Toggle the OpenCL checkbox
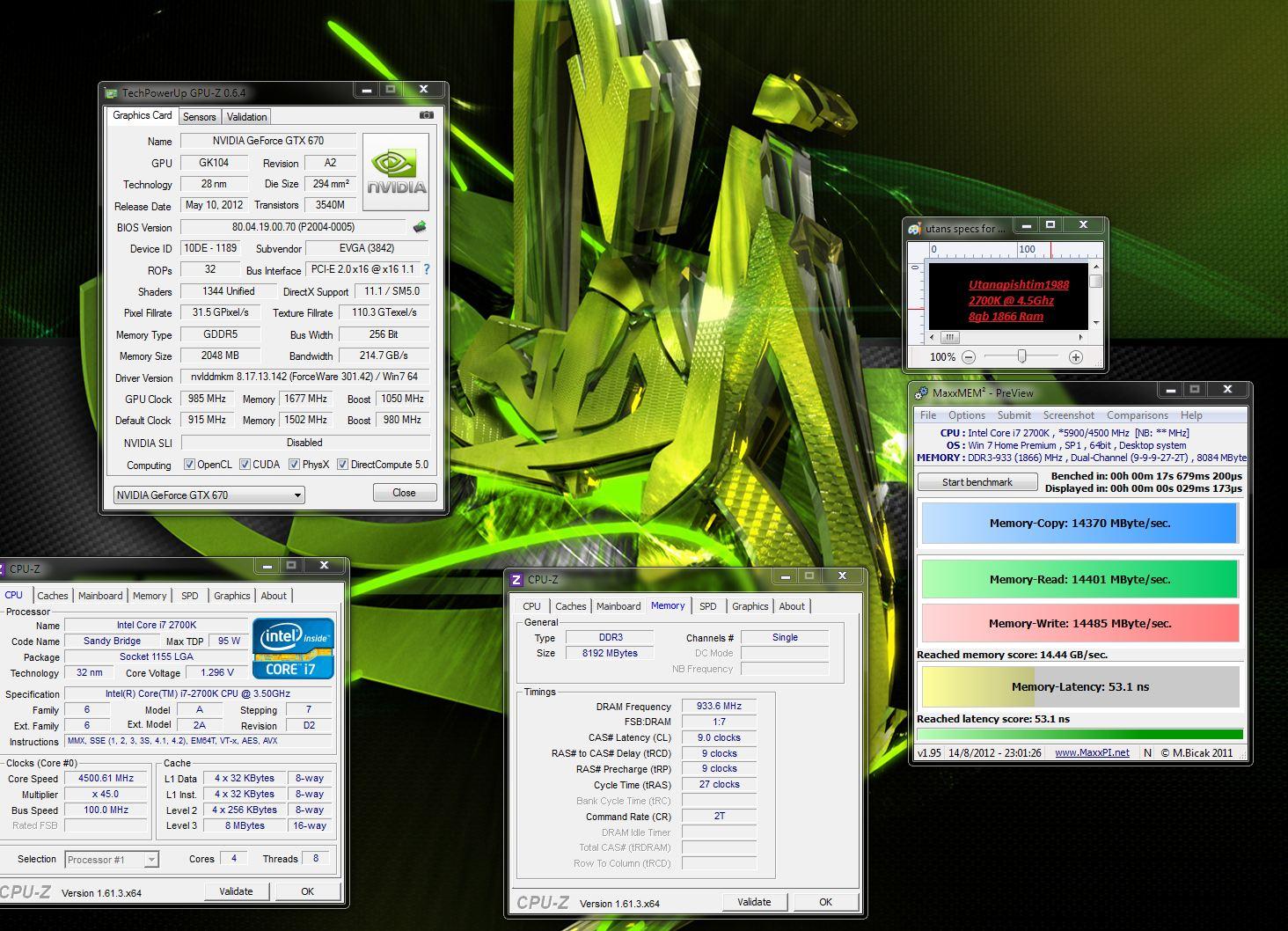 (189, 465)
